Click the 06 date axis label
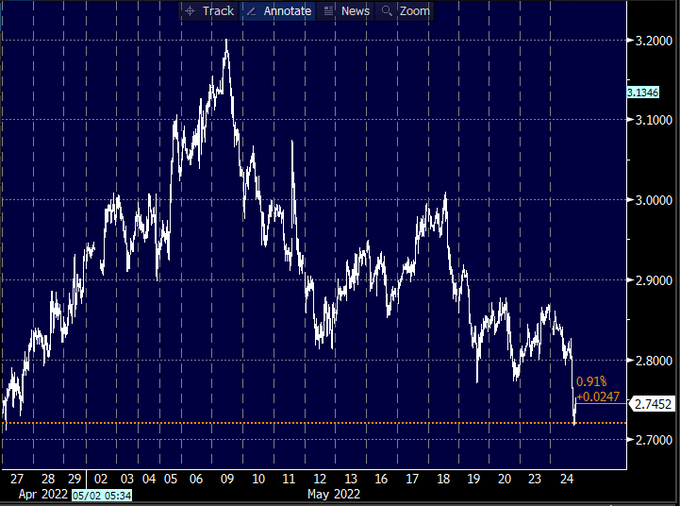680x506 pixels. 196,479
